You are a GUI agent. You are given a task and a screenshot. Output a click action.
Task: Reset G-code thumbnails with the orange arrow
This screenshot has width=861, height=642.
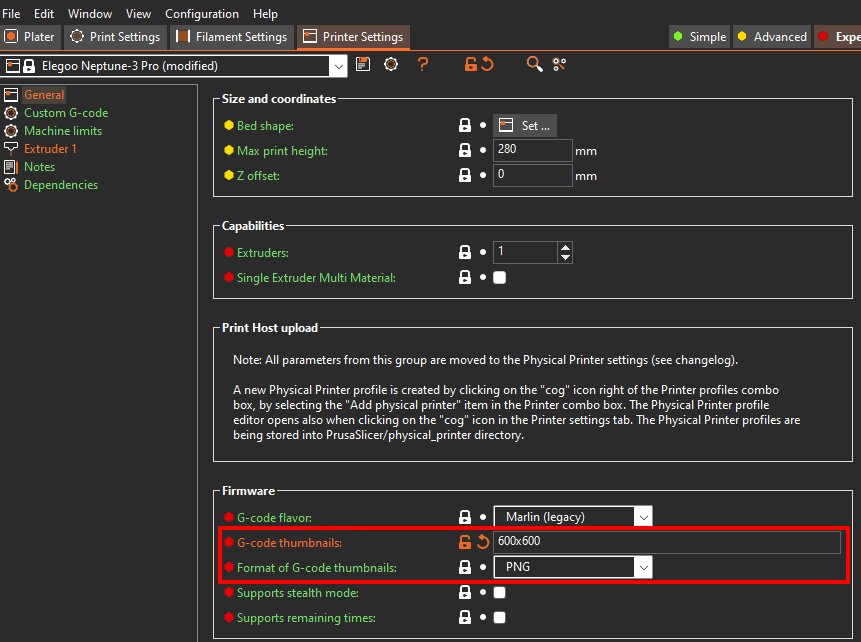click(482, 542)
